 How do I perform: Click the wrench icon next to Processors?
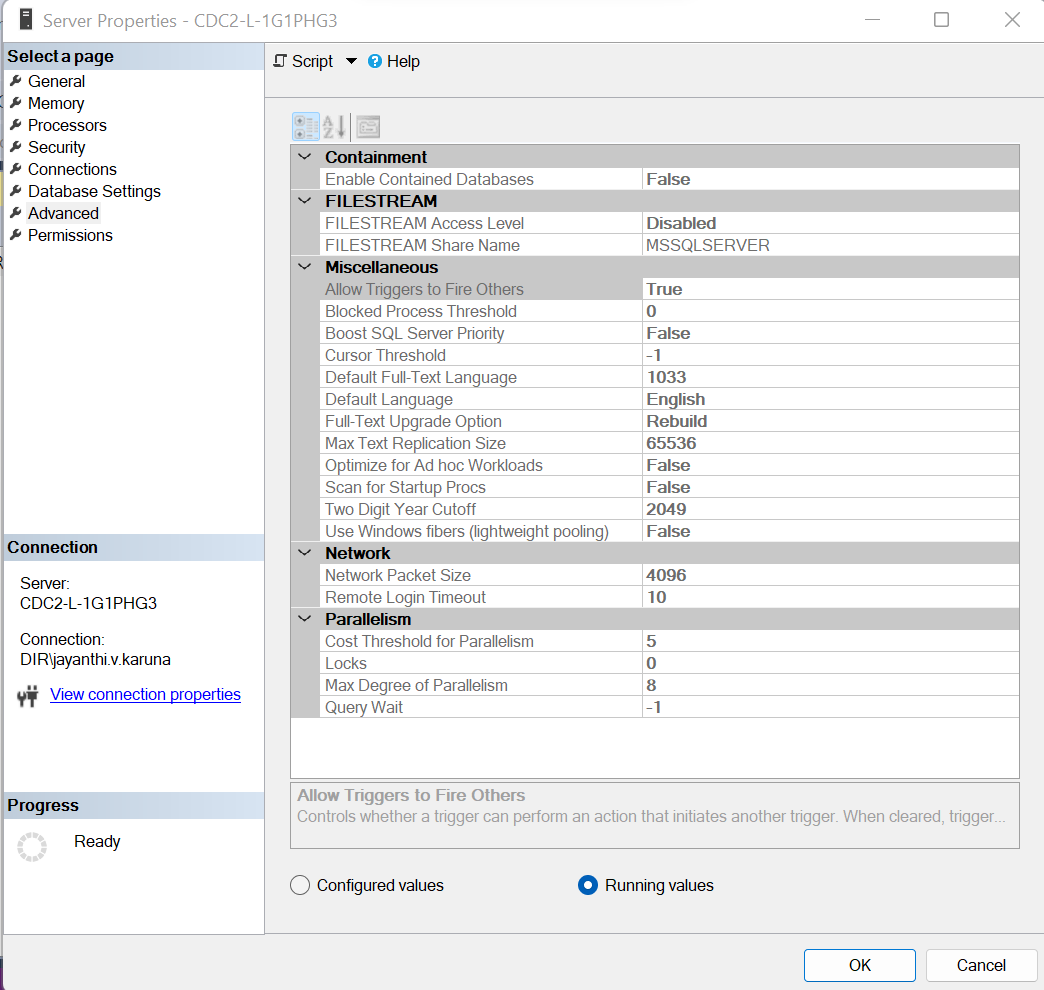click(x=16, y=124)
